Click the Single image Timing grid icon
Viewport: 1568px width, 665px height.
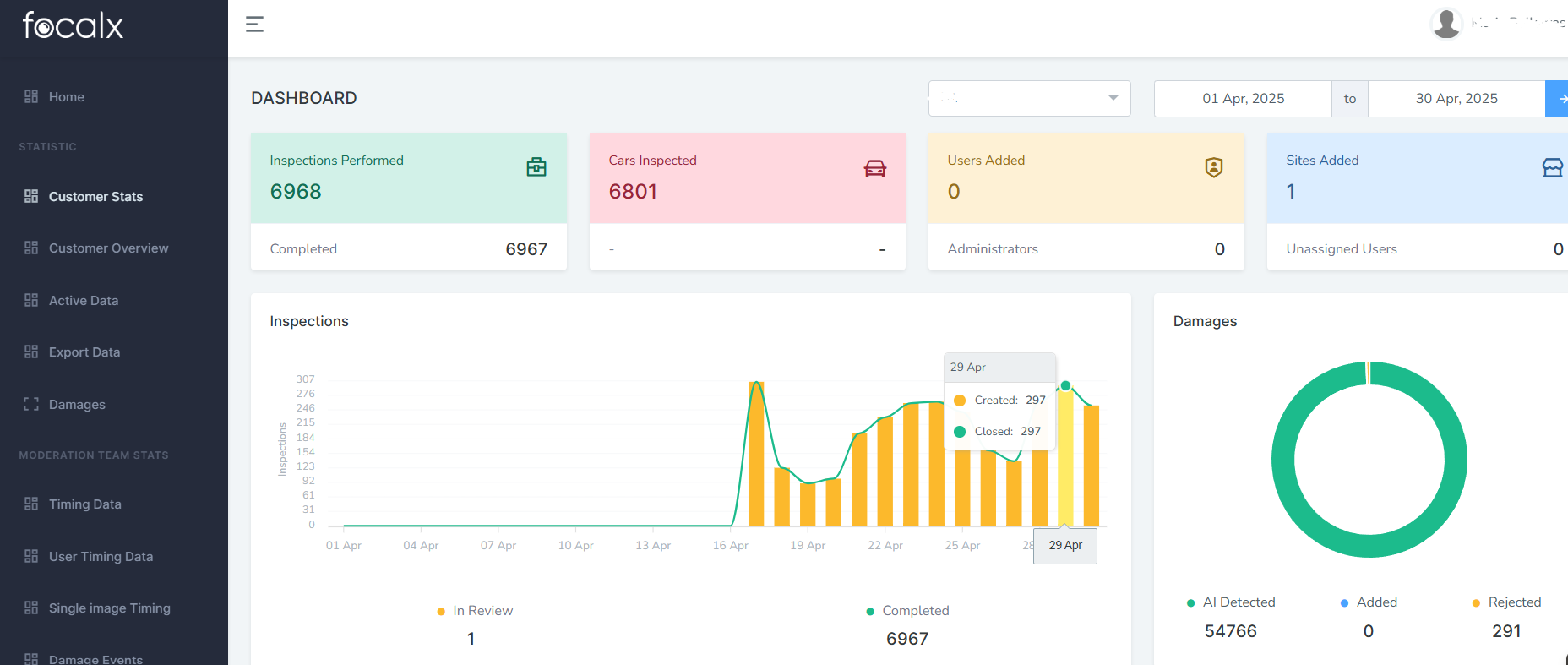tap(31, 608)
